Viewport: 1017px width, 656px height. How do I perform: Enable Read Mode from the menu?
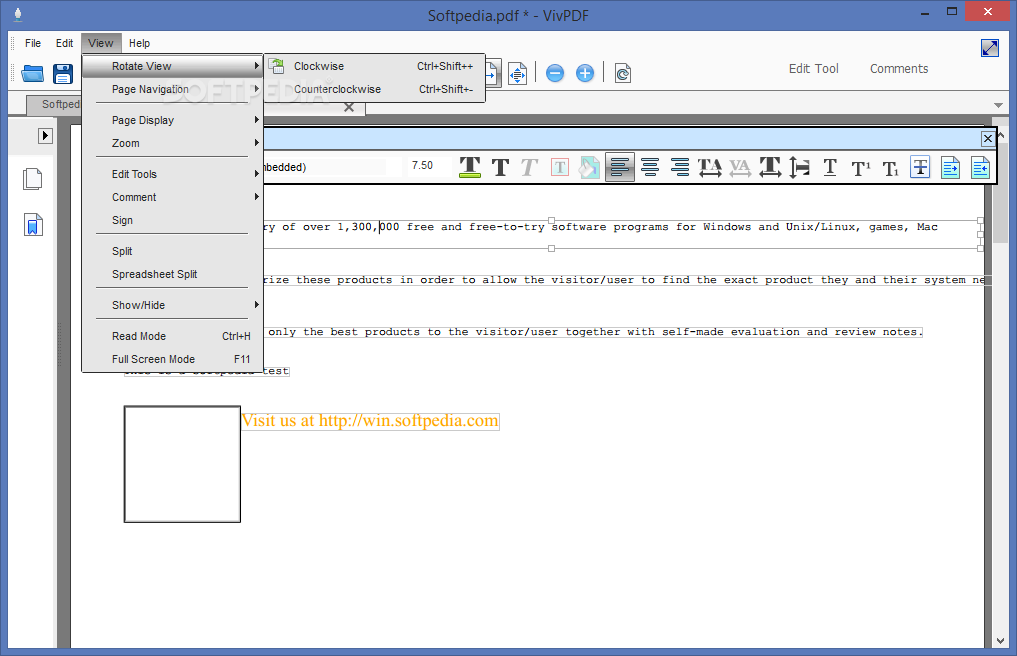[173, 337]
